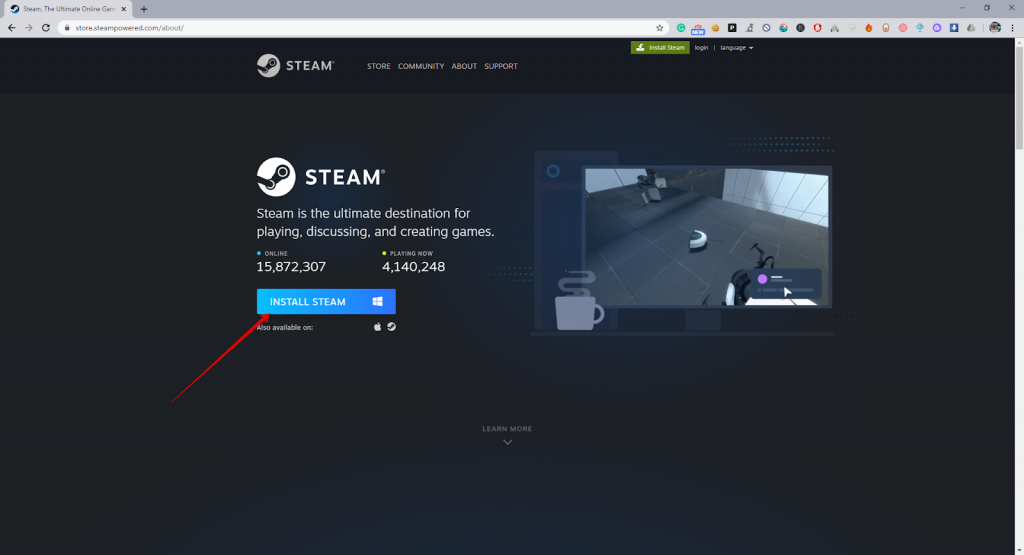Click the playing now count 4,140,248

point(413,266)
